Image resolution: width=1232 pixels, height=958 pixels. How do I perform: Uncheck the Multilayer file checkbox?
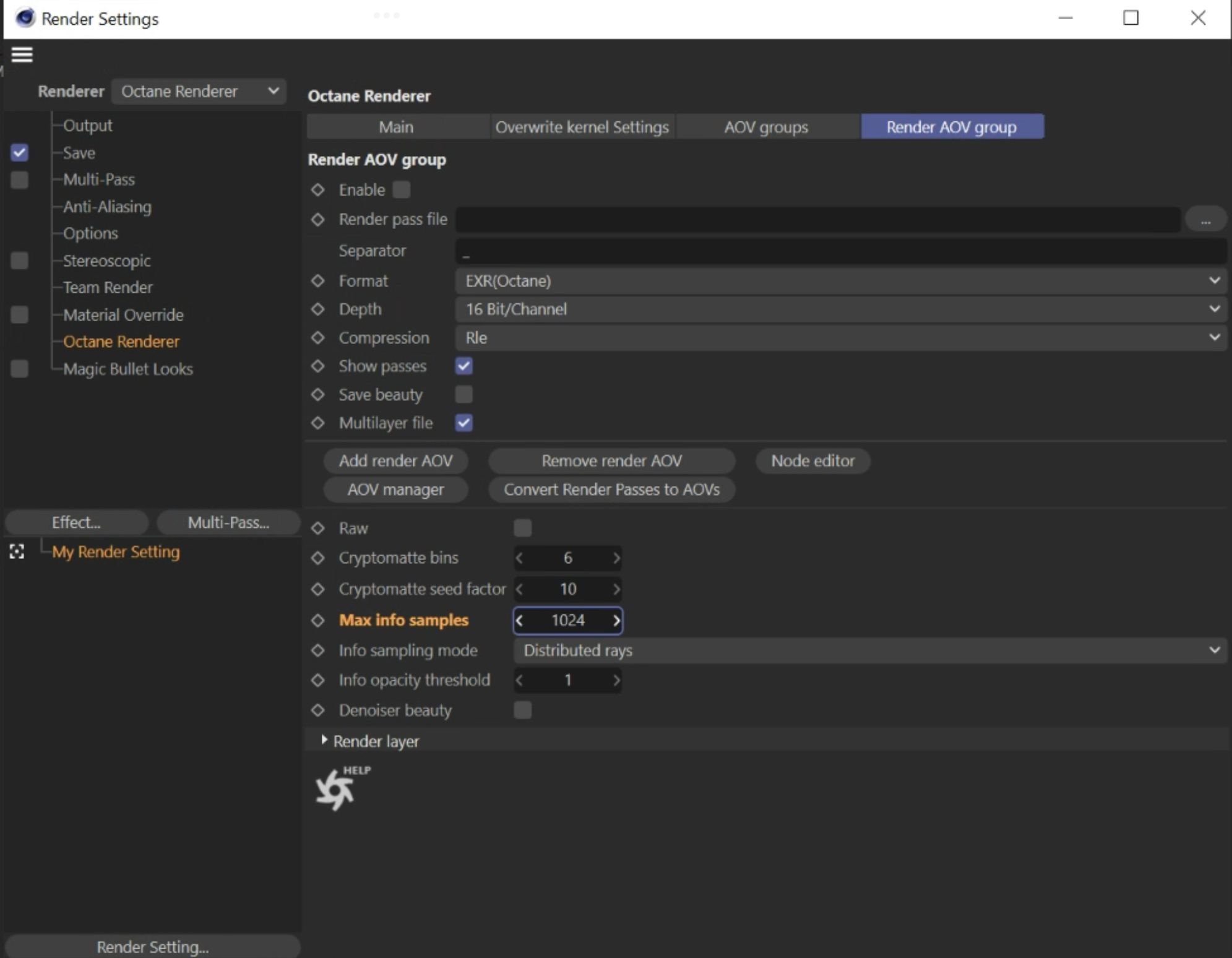point(463,423)
